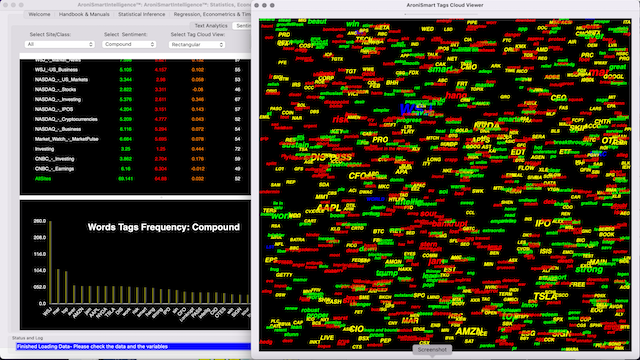640x360 pixels.
Task: Select the WSJ_US_Business table row
Action: pyautogui.click(x=135, y=70)
